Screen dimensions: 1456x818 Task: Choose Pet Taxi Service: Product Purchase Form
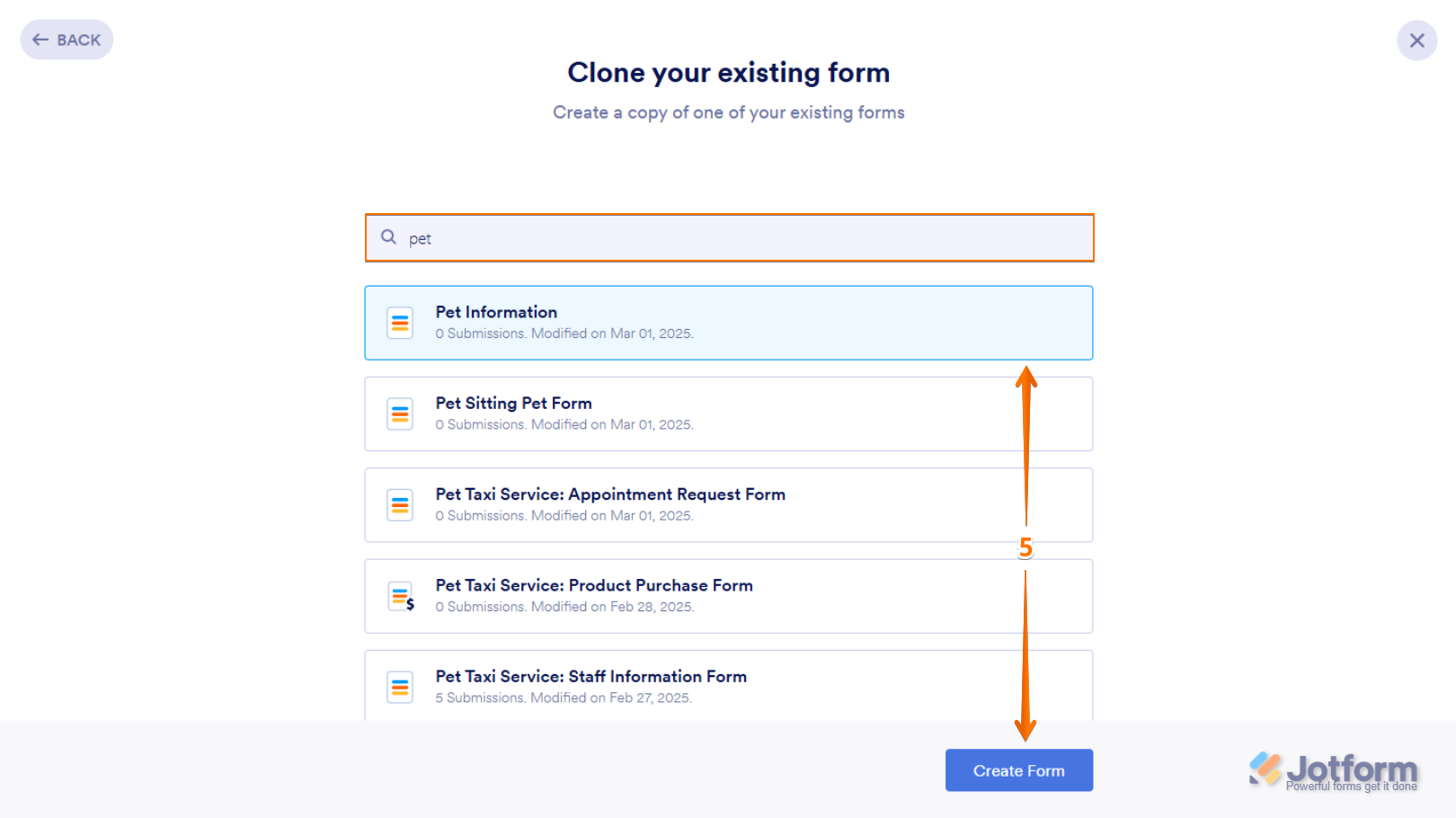point(728,597)
